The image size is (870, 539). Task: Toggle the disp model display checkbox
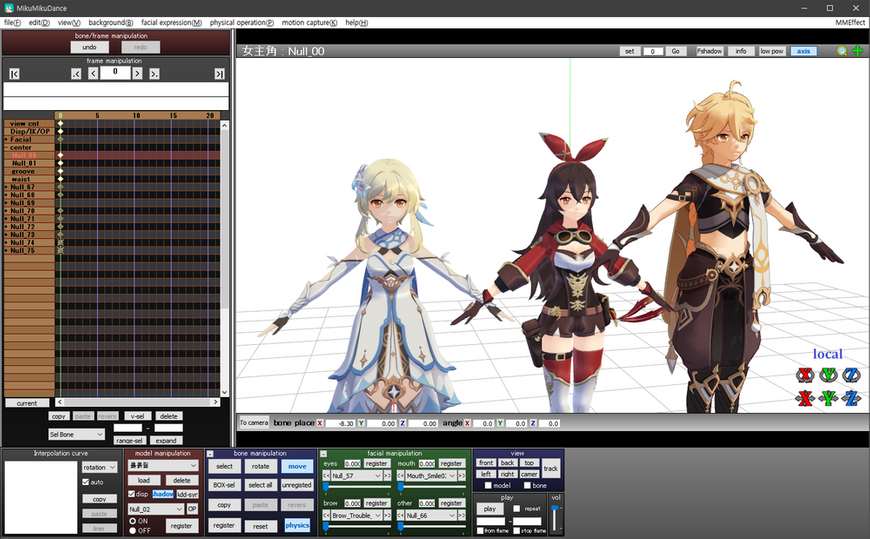131,493
